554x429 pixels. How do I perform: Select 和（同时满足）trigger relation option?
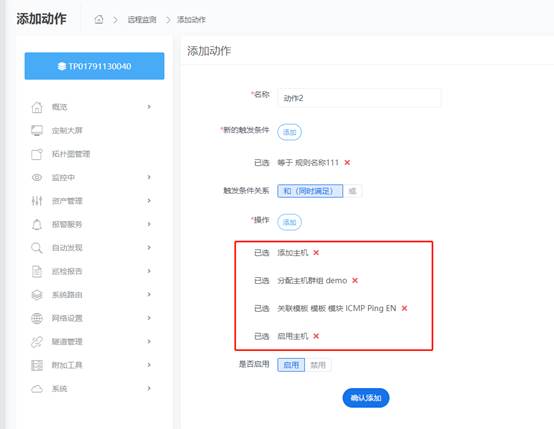point(310,191)
